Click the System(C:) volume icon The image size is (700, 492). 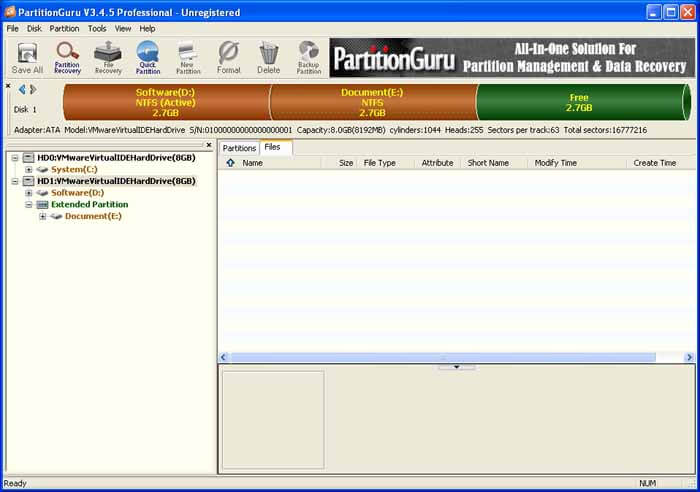(42, 169)
